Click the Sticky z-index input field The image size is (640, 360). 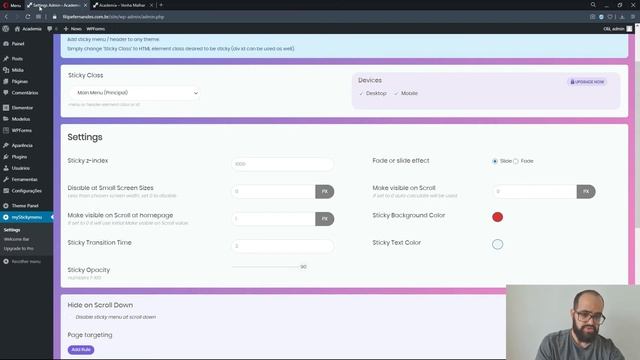click(x=282, y=164)
